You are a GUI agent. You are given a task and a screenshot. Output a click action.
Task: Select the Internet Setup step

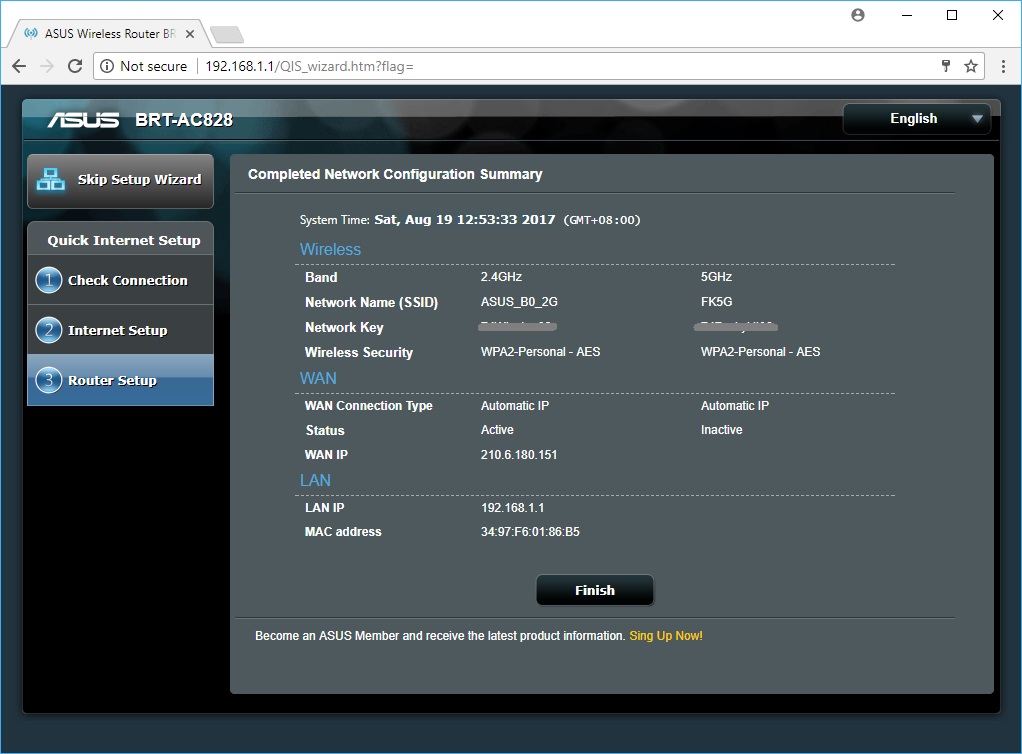[x=117, y=330]
